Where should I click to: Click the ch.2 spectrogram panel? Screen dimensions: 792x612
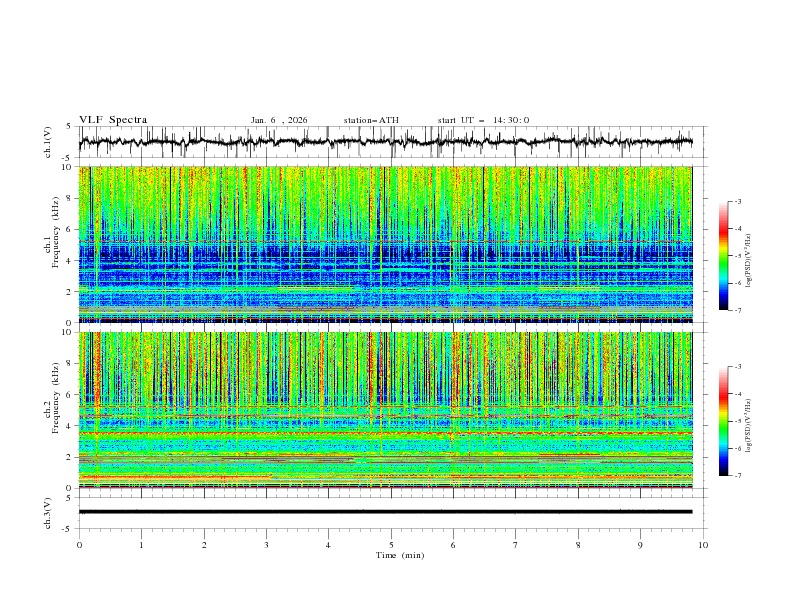click(x=385, y=410)
